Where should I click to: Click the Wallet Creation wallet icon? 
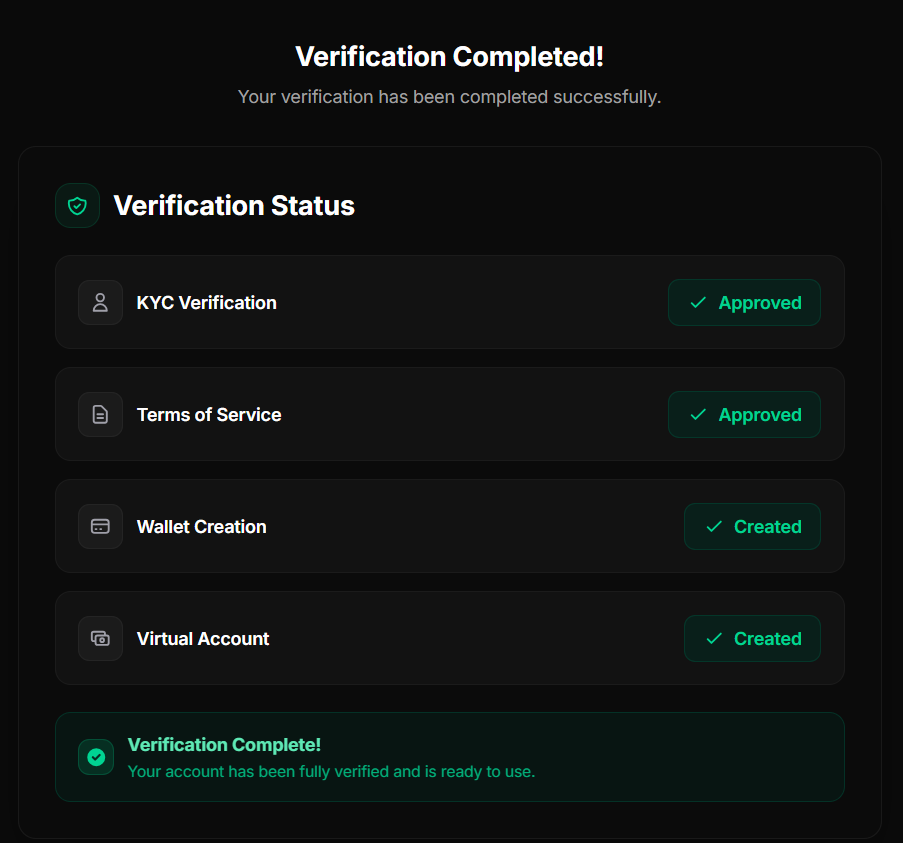coord(100,526)
